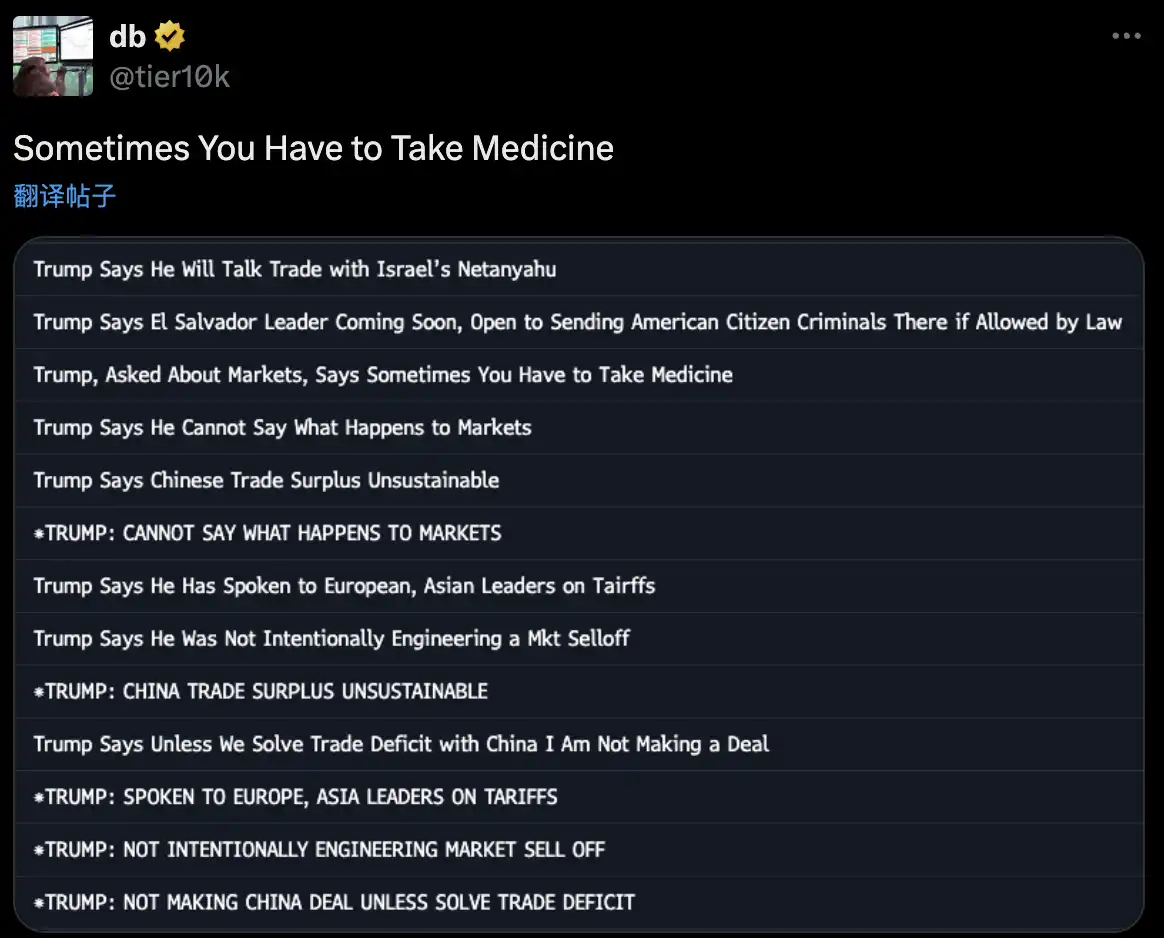Viewport: 1164px width, 938px height.
Task: Click the tweet text "Sometimes You Have to Take Medicine"
Action: coord(313,148)
